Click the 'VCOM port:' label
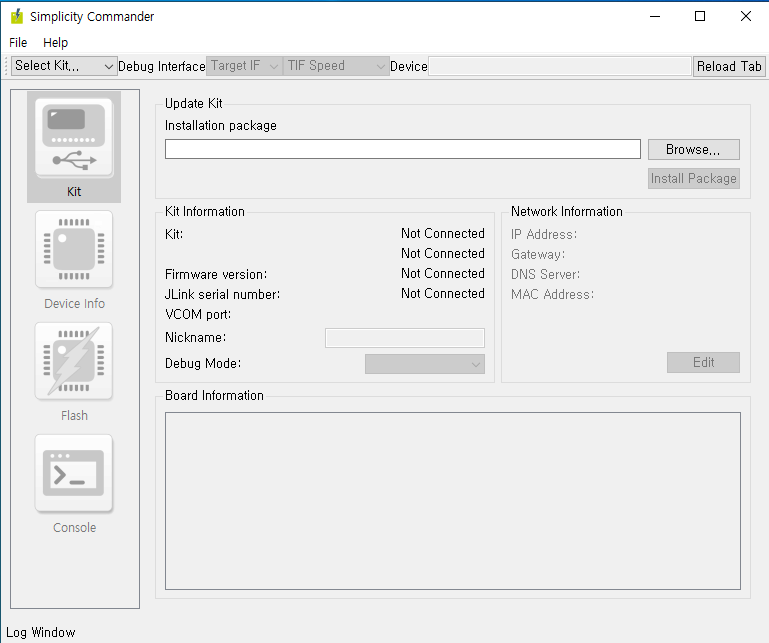The width and height of the screenshot is (769, 643). click(198, 314)
